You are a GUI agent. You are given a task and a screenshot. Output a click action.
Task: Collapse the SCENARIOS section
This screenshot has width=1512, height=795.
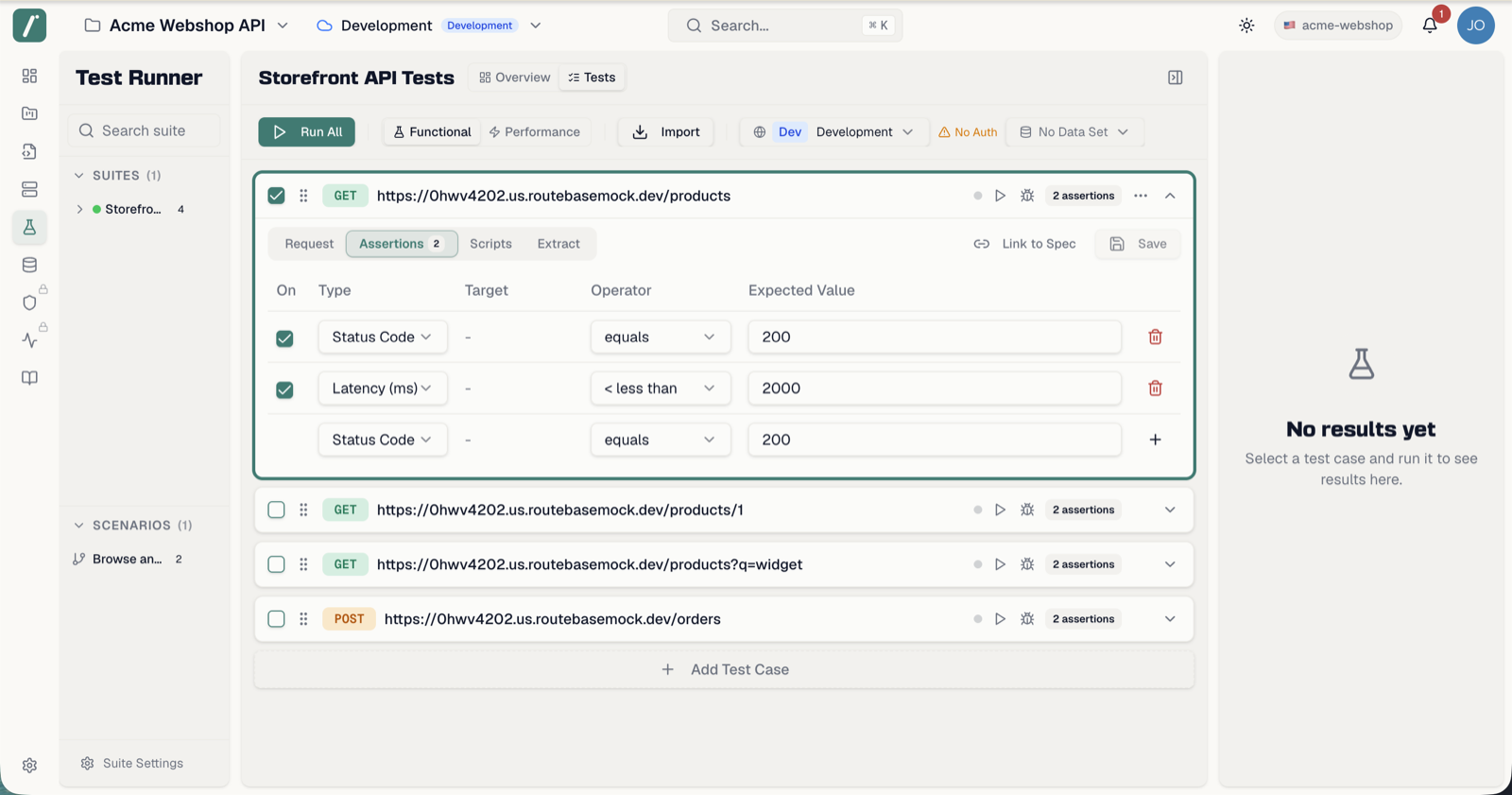tap(79, 526)
